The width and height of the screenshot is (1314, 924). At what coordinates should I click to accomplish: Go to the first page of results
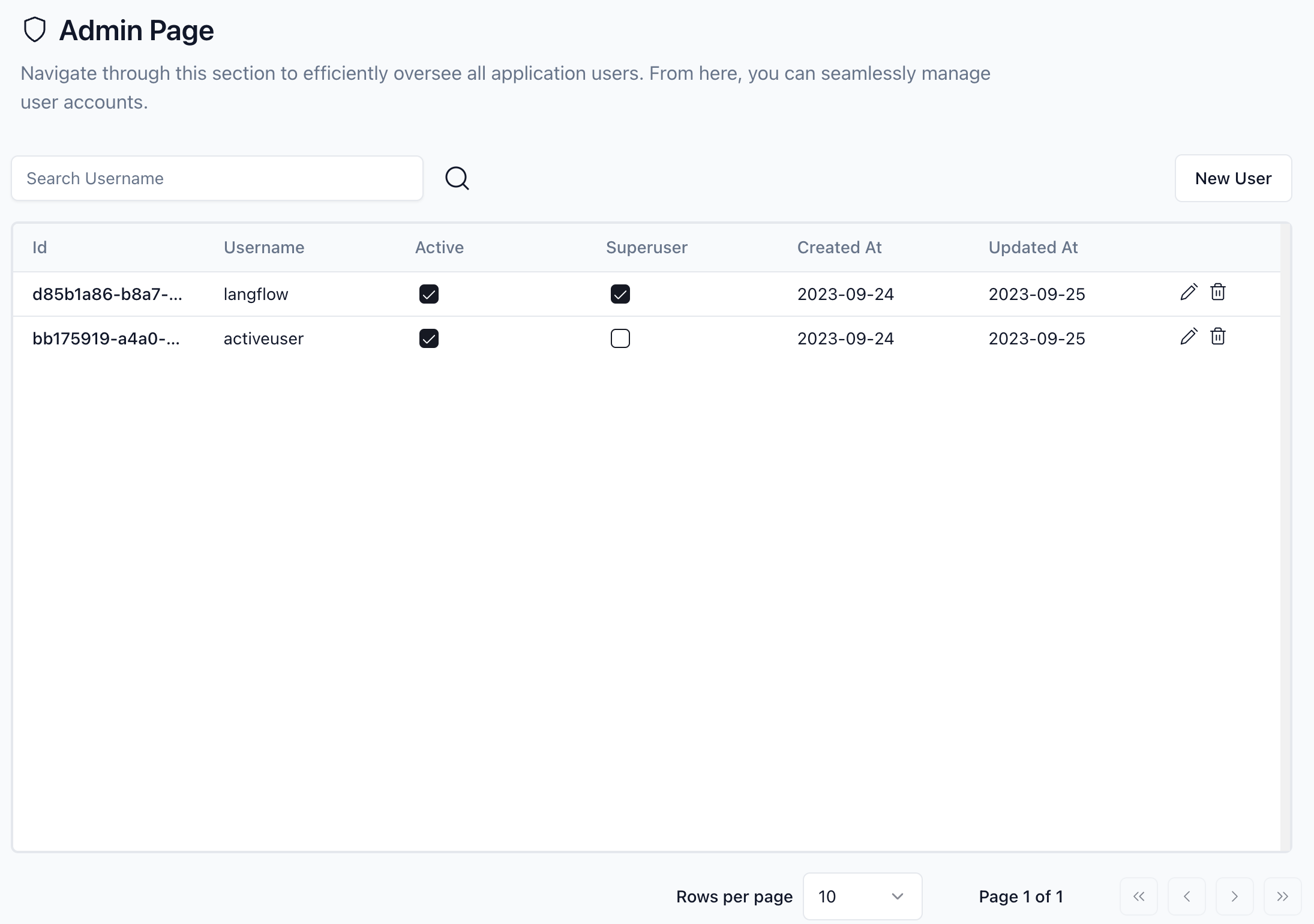(1138, 896)
